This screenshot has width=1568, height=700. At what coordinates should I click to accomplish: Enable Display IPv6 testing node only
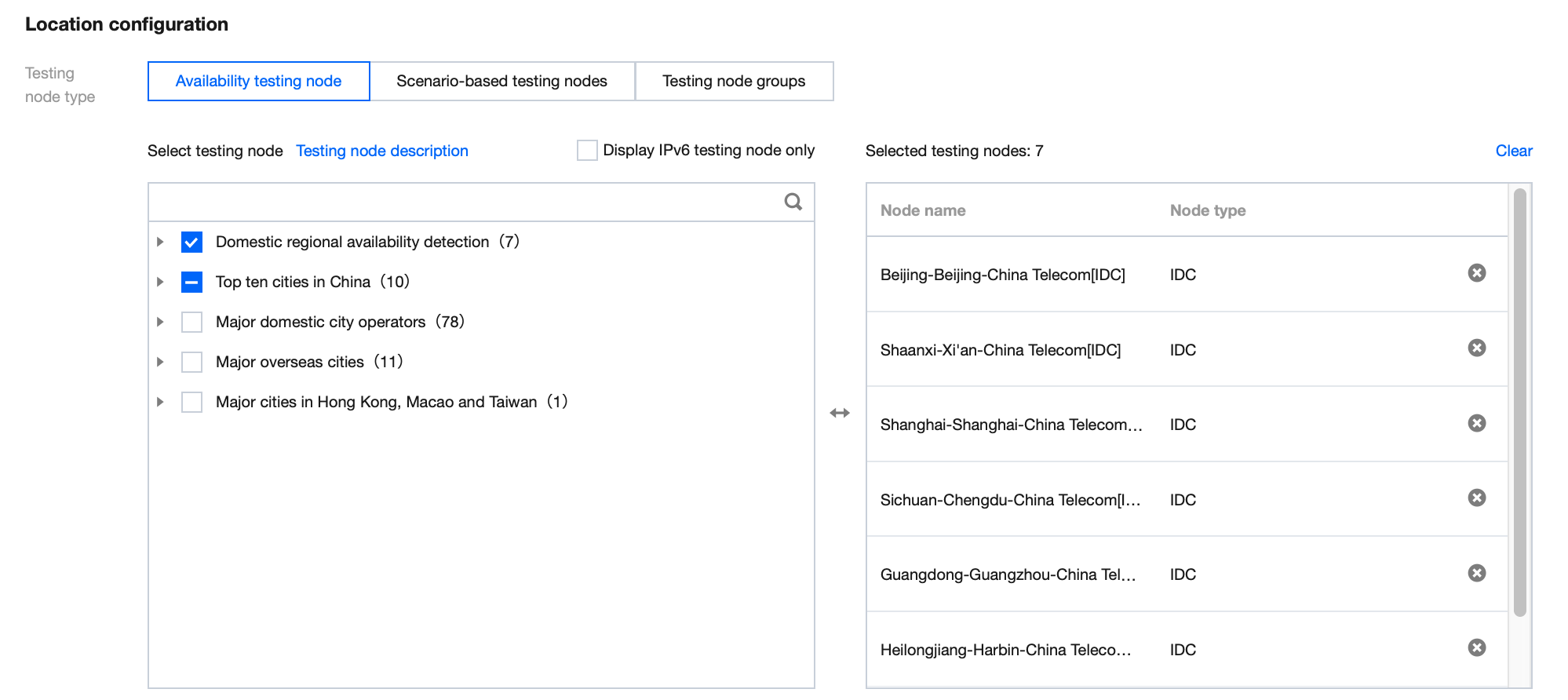[x=587, y=150]
